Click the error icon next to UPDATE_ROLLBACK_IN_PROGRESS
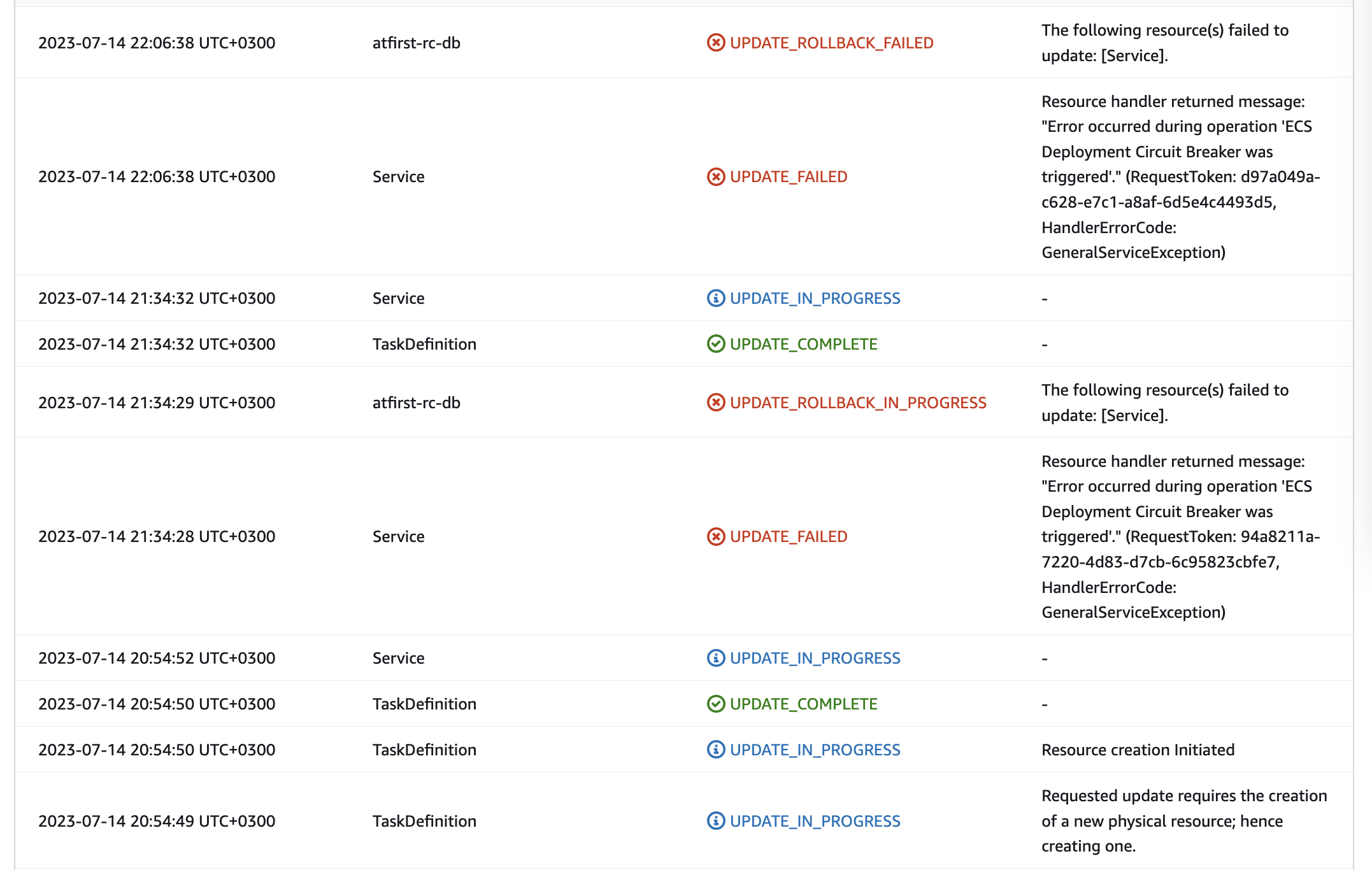 [x=715, y=403]
